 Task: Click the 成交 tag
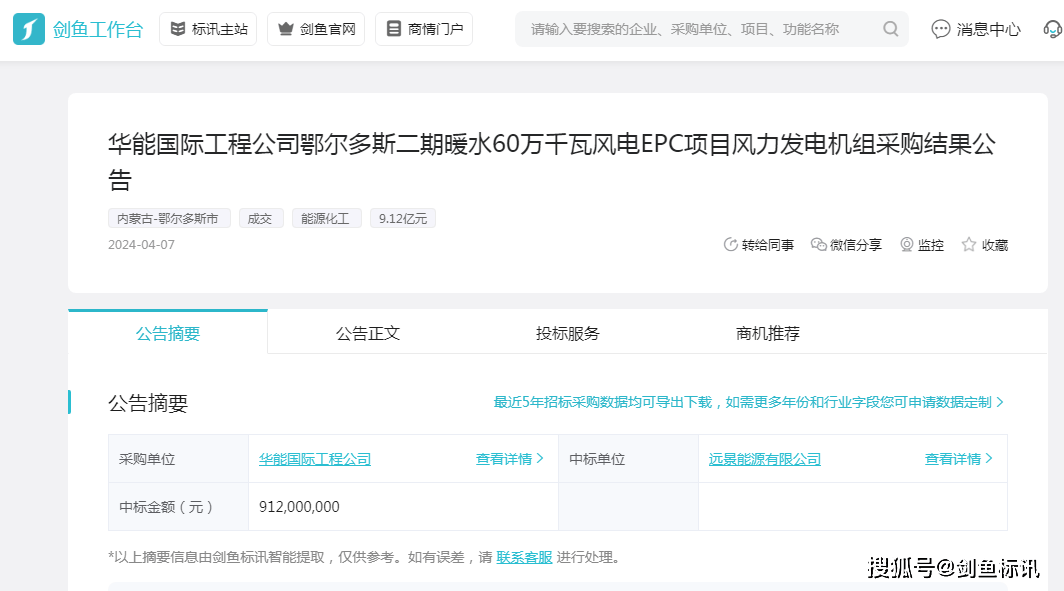[x=261, y=218]
